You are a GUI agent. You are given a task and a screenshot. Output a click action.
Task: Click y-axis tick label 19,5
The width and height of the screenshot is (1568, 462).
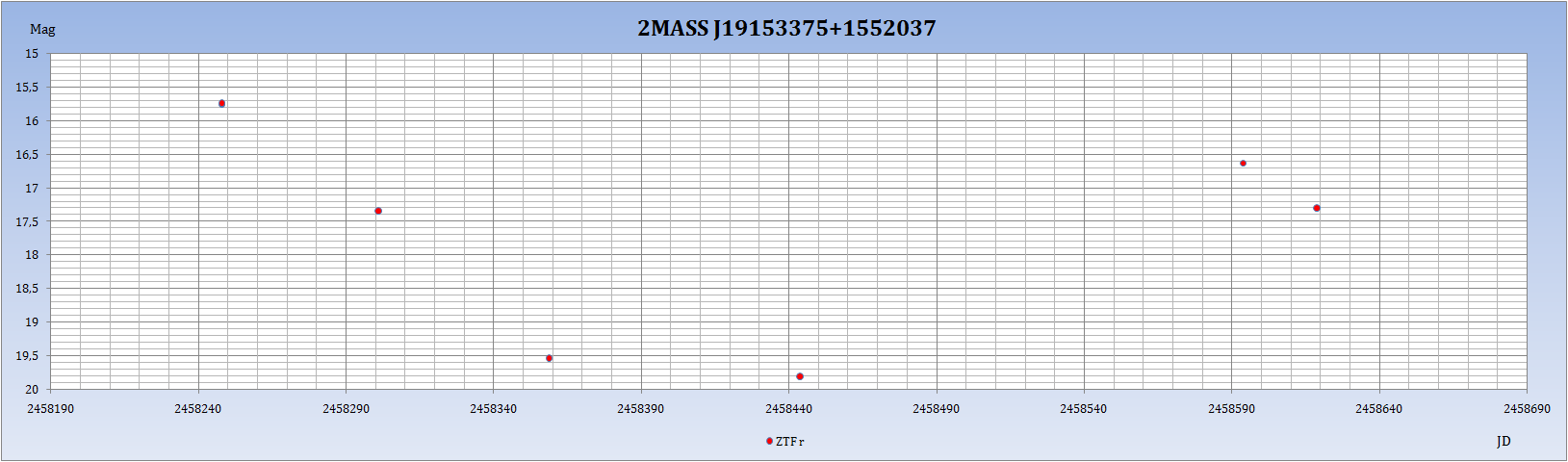click(27, 356)
